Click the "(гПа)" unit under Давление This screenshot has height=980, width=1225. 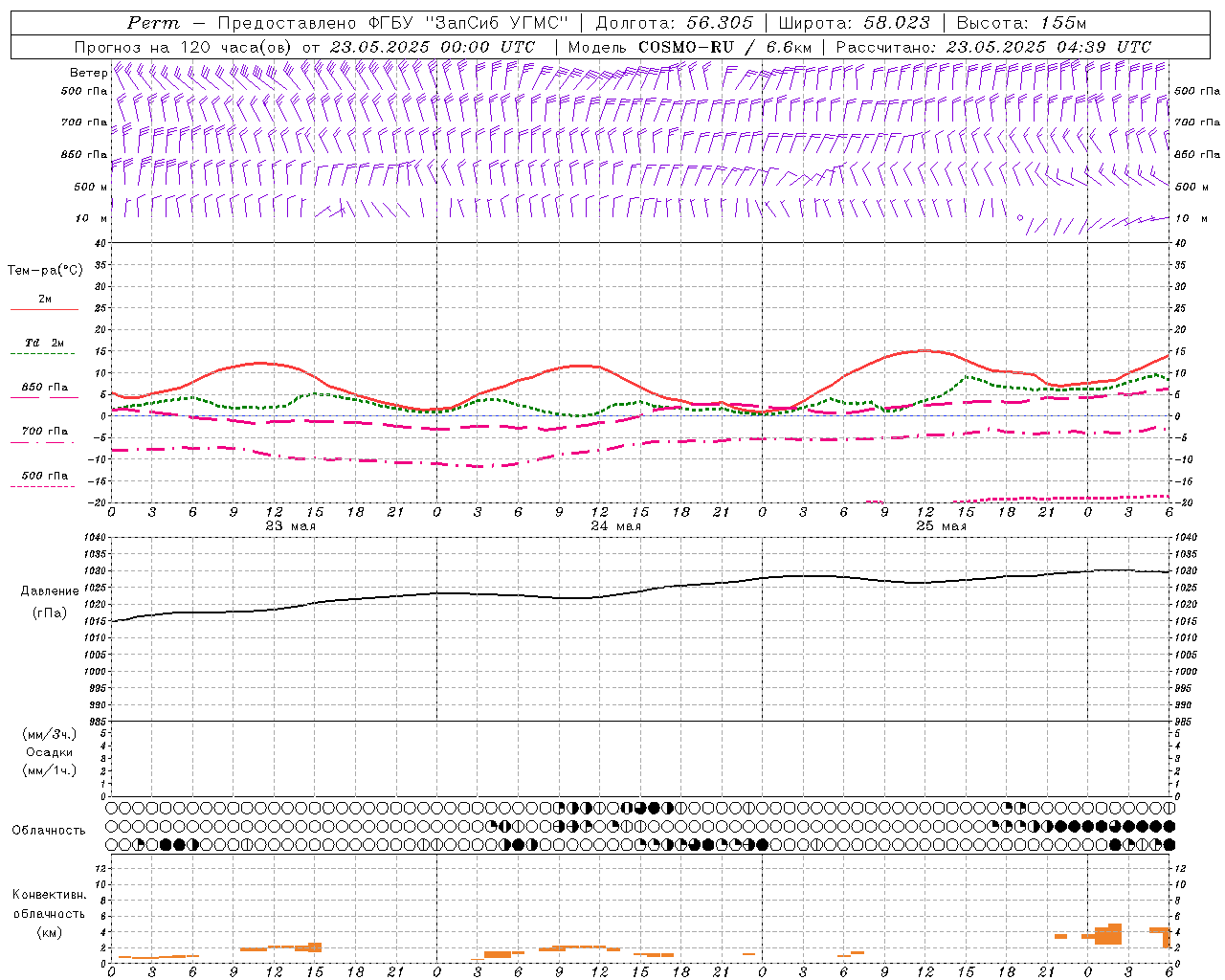pyautogui.click(x=50, y=612)
